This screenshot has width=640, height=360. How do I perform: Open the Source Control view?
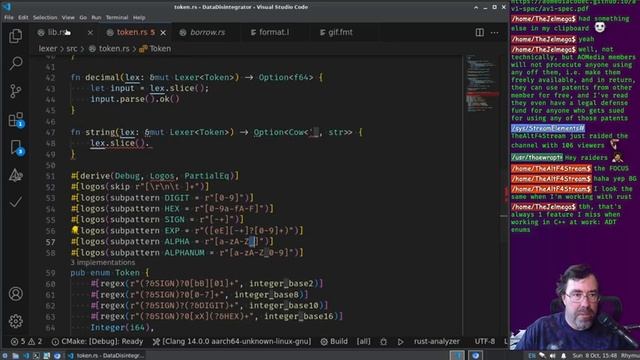click(x=16, y=91)
